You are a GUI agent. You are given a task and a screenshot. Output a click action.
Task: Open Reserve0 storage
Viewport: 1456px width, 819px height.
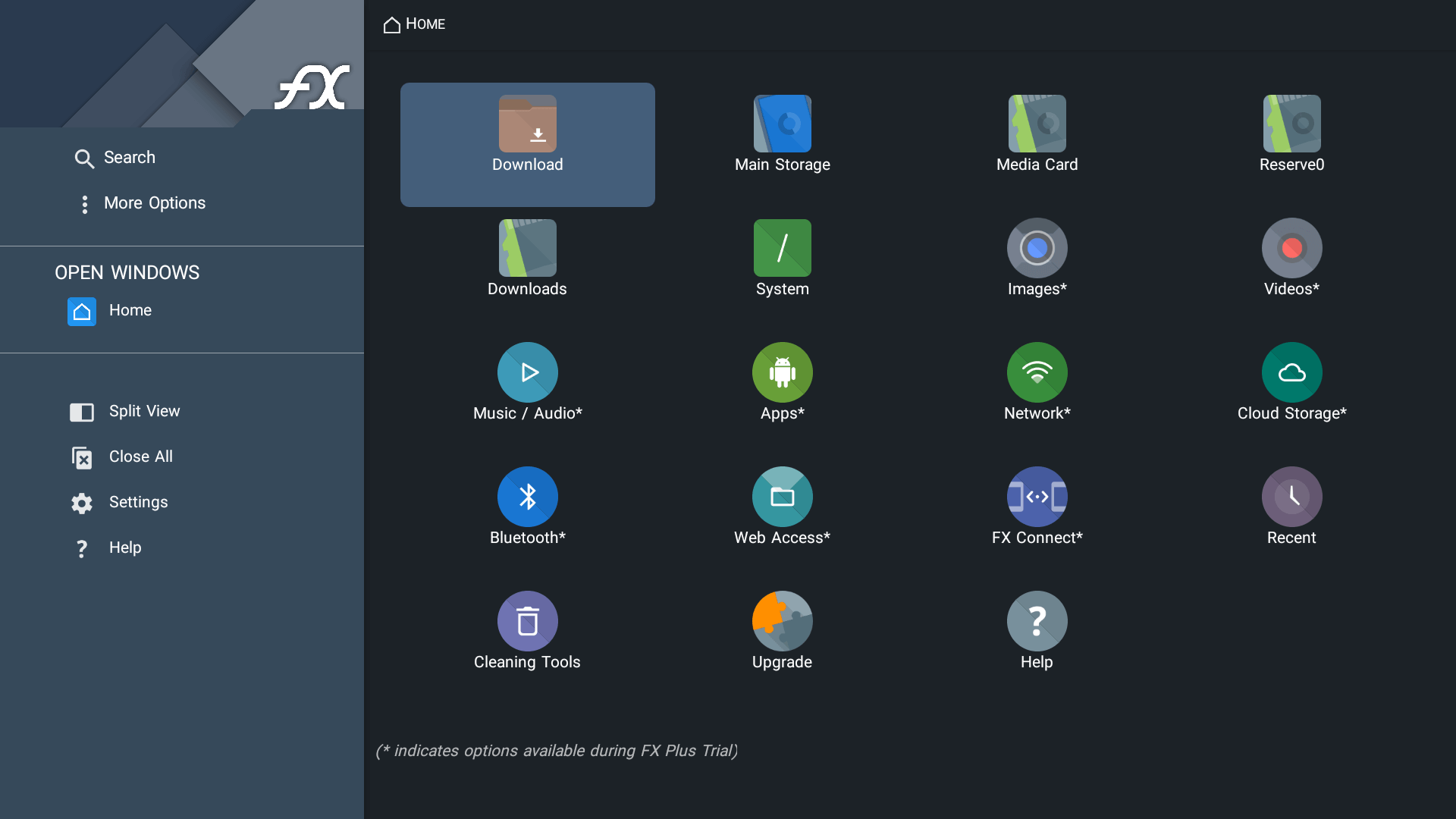click(x=1291, y=133)
